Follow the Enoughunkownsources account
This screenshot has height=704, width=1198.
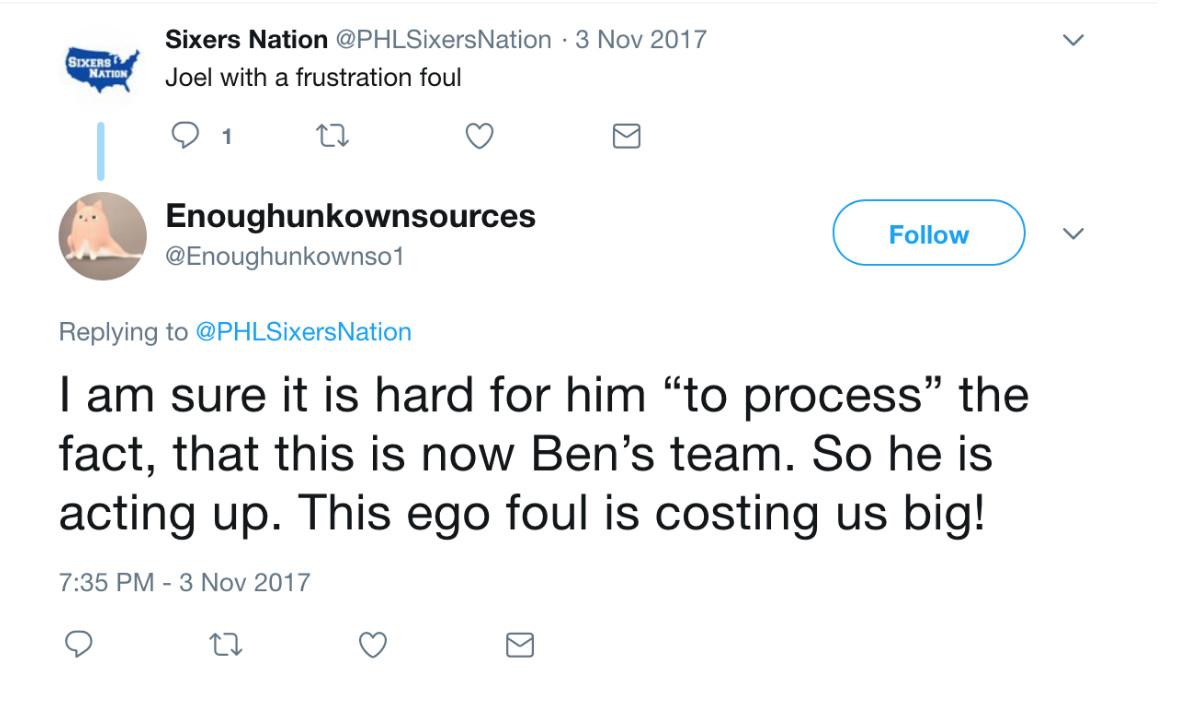click(x=928, y=234)
